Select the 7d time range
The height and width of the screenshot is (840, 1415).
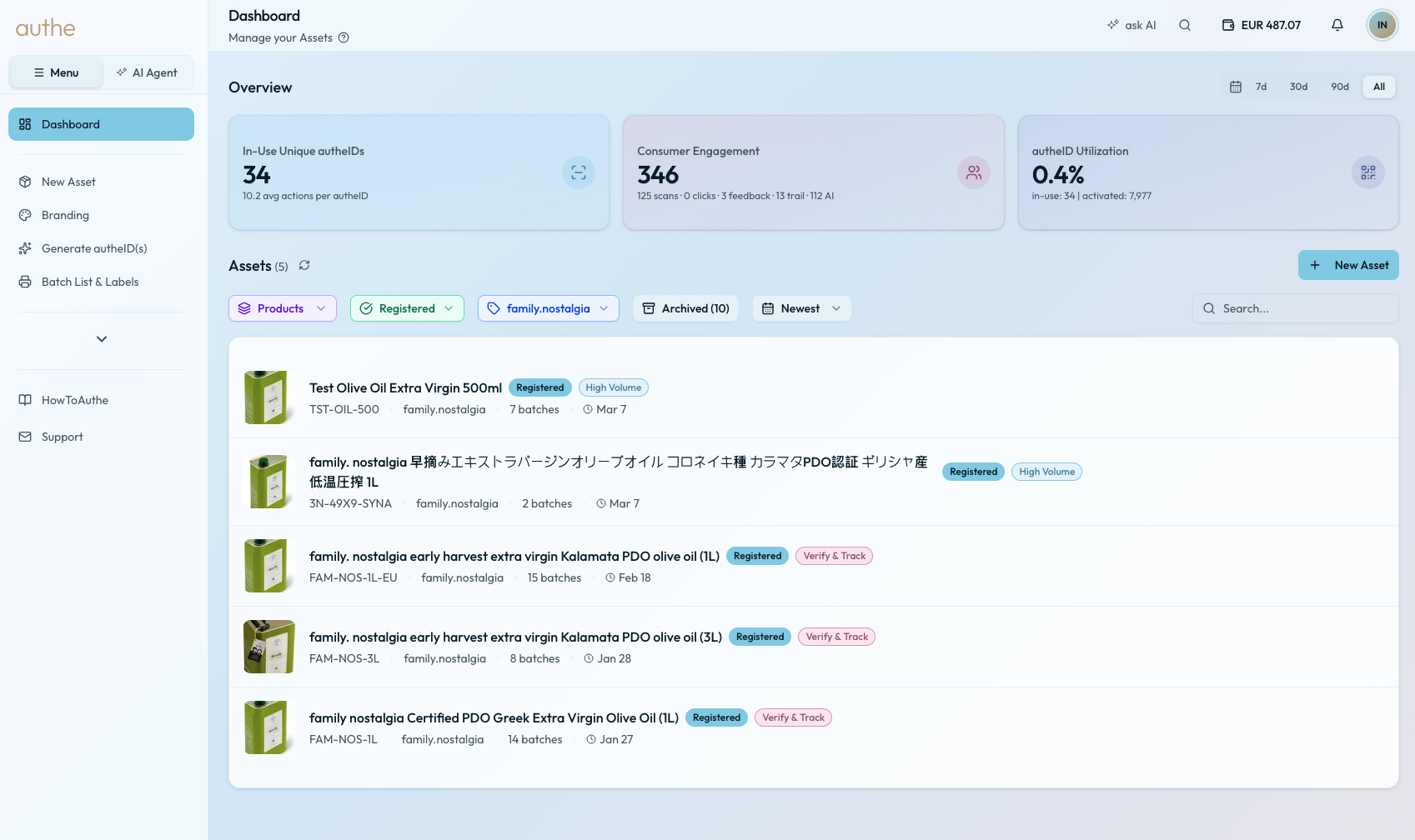coord(1261,87)
